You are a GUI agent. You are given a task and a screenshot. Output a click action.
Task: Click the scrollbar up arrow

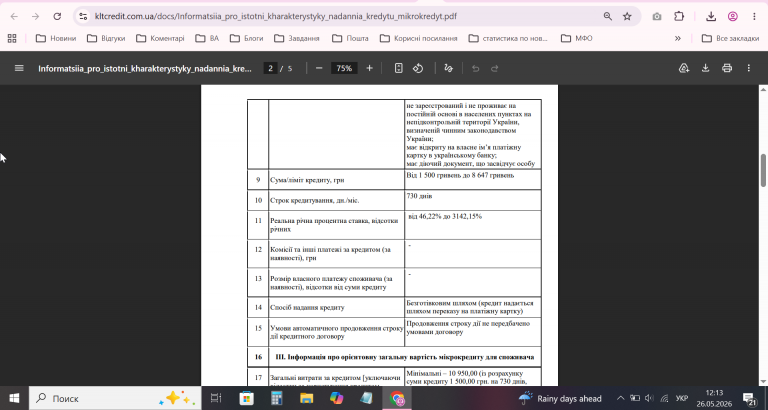click(x=763, y=89)
